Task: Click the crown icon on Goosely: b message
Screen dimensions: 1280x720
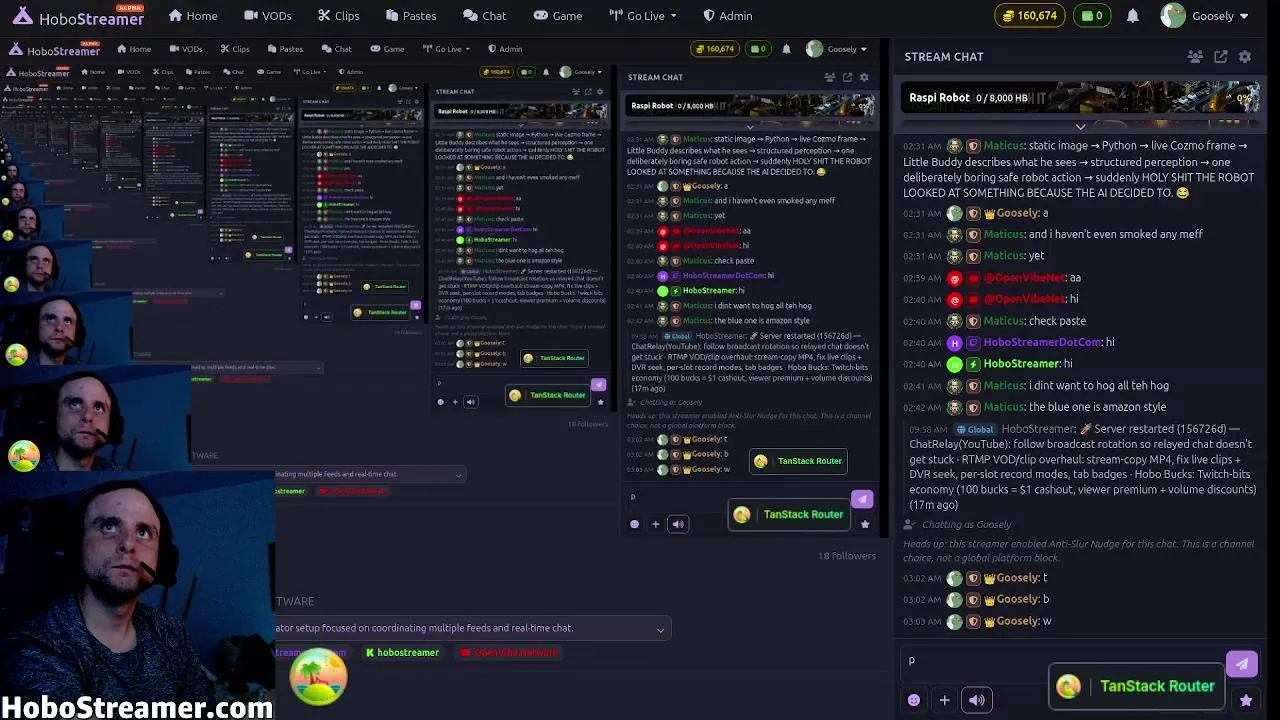Action: [x=990, y=600]
